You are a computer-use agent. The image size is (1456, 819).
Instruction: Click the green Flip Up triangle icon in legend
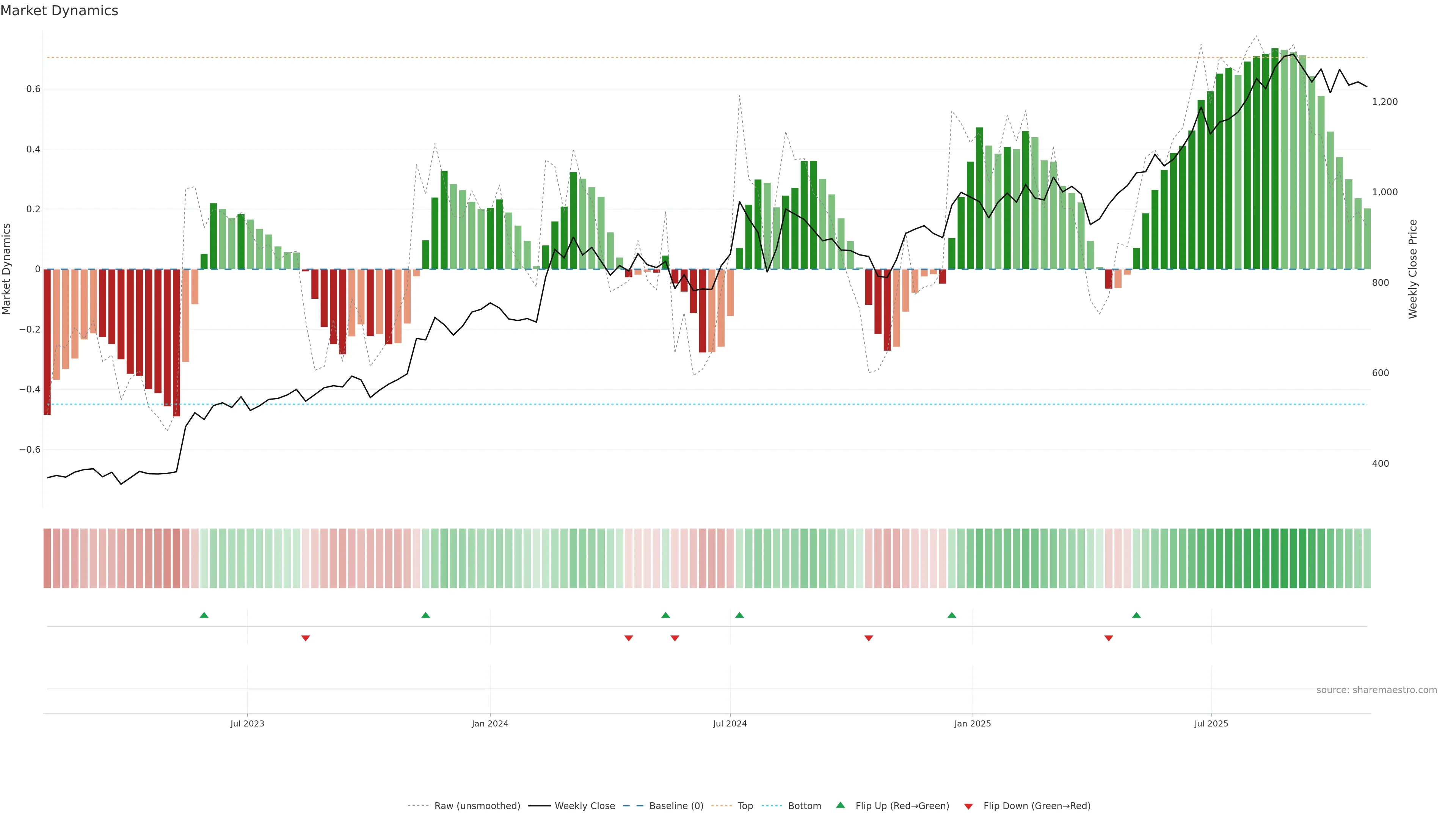[841, 805]
